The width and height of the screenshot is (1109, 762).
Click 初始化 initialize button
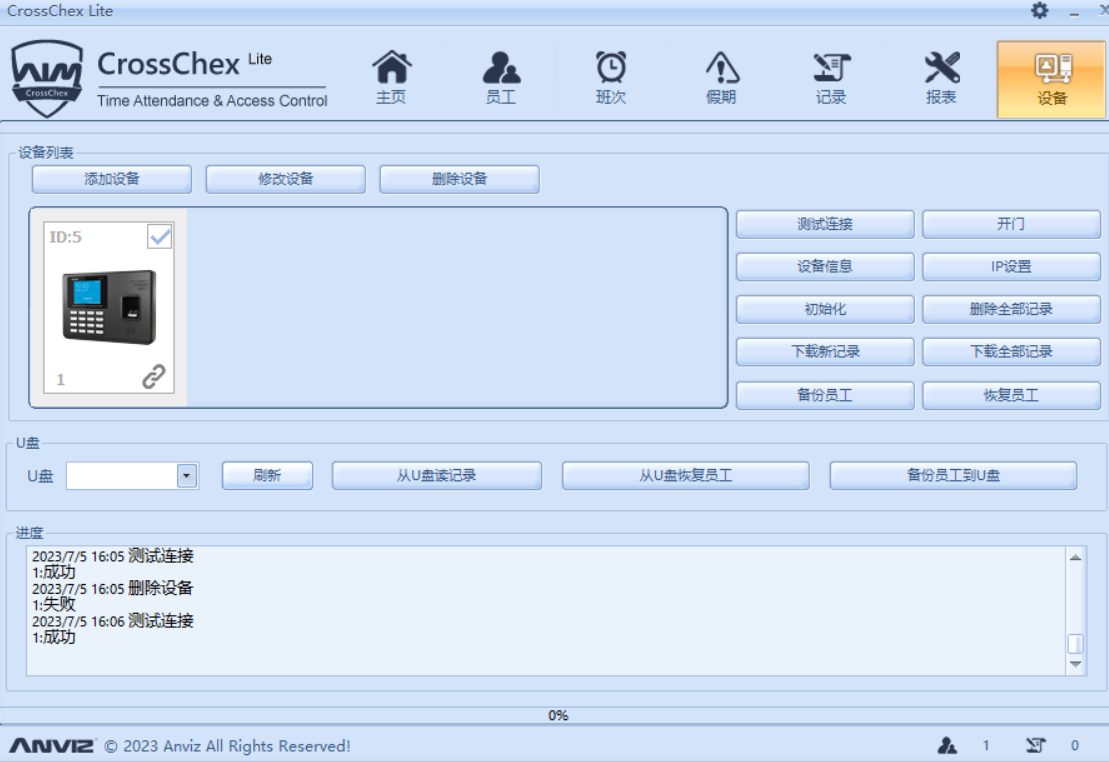pos(825,309)
